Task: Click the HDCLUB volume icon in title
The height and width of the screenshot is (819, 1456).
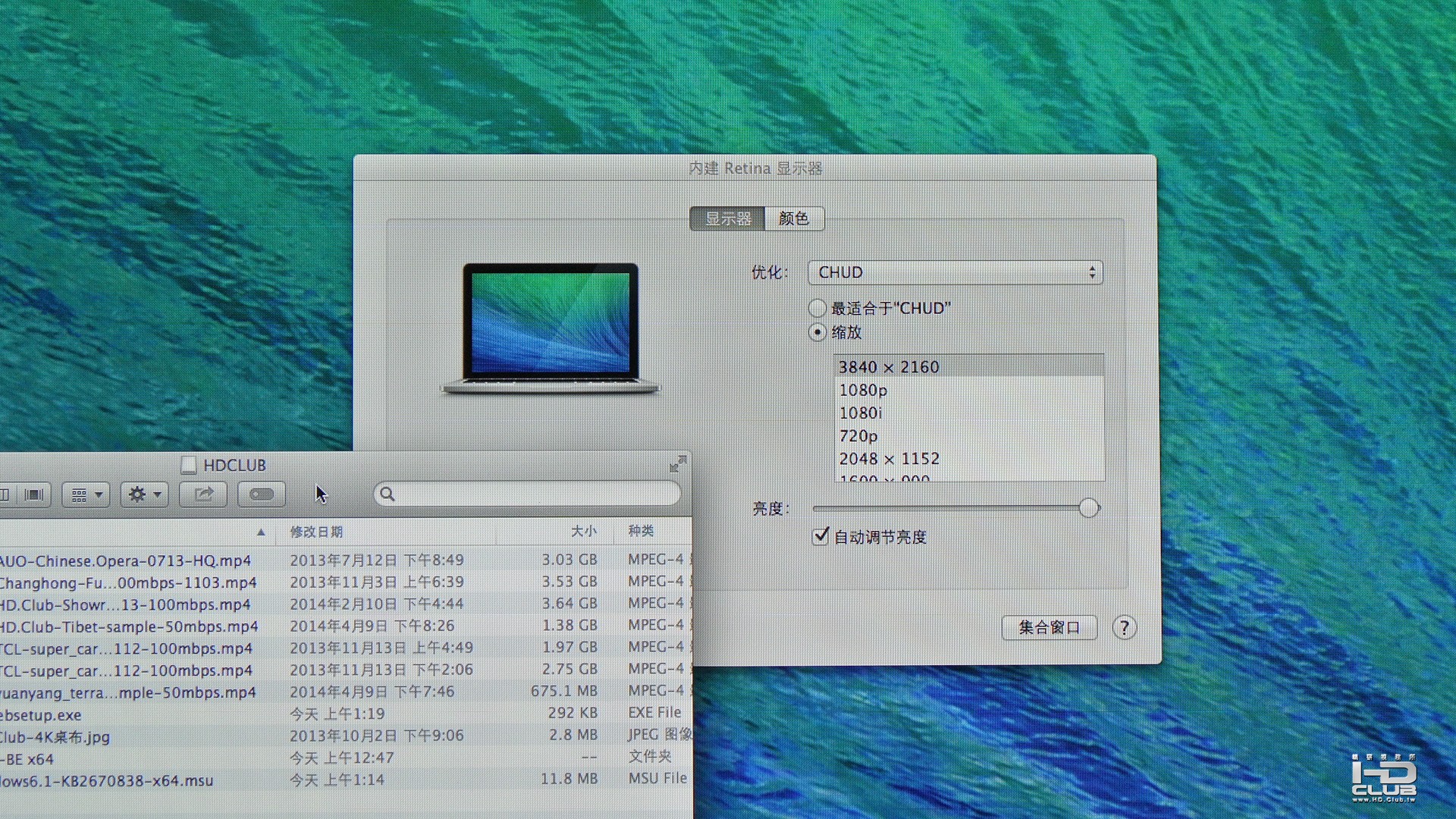Action: coord(189,465)
